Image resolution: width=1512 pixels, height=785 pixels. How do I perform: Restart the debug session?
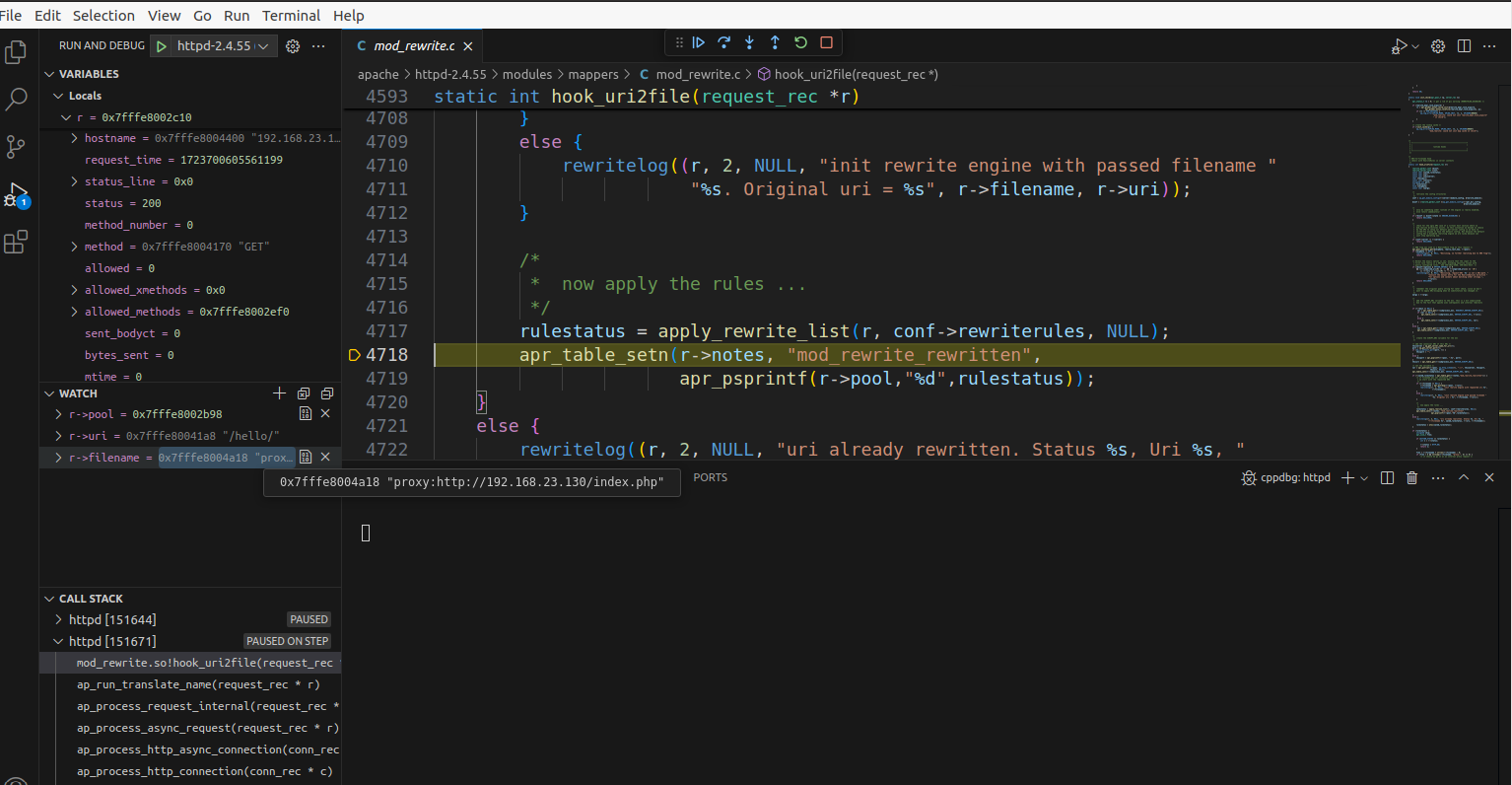pos(801,42)
